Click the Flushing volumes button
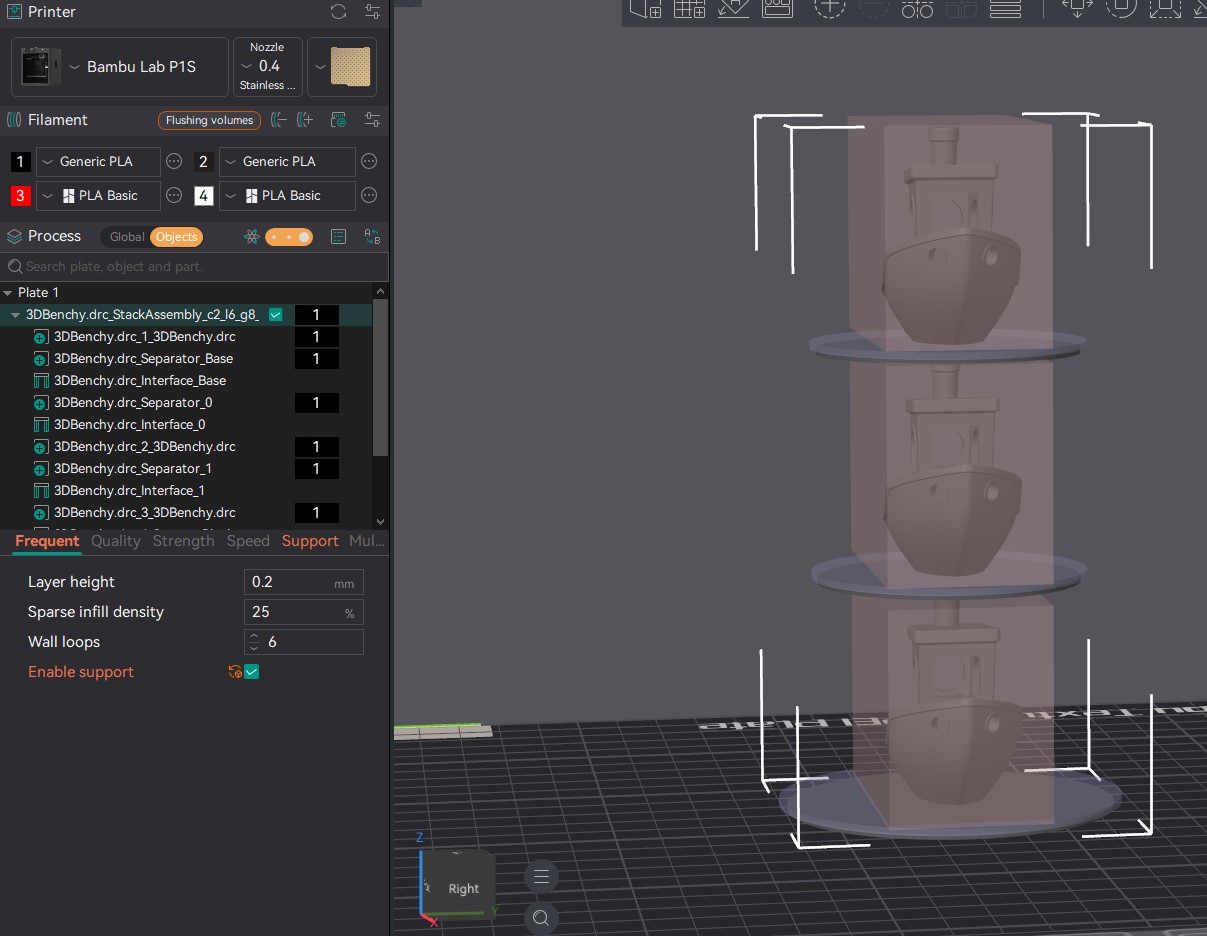 pyautogui.click(x=209, y=120)
